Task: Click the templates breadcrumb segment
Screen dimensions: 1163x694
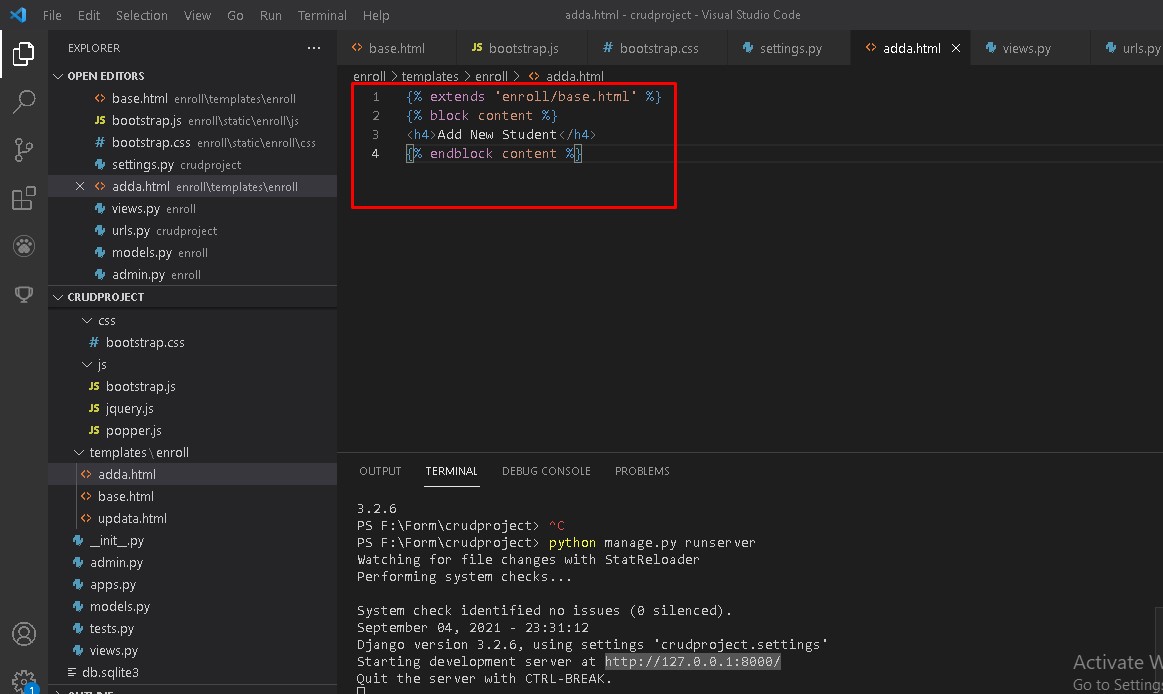Action: [x=430, y=76]
